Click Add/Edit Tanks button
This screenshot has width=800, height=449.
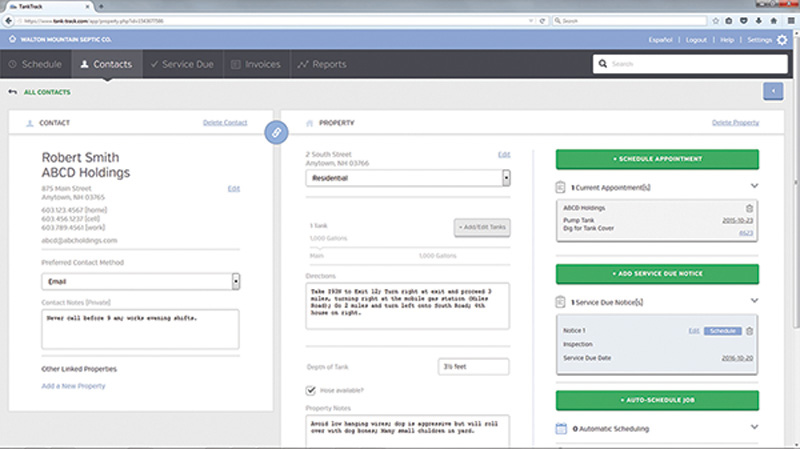click(x=482, y=227)
